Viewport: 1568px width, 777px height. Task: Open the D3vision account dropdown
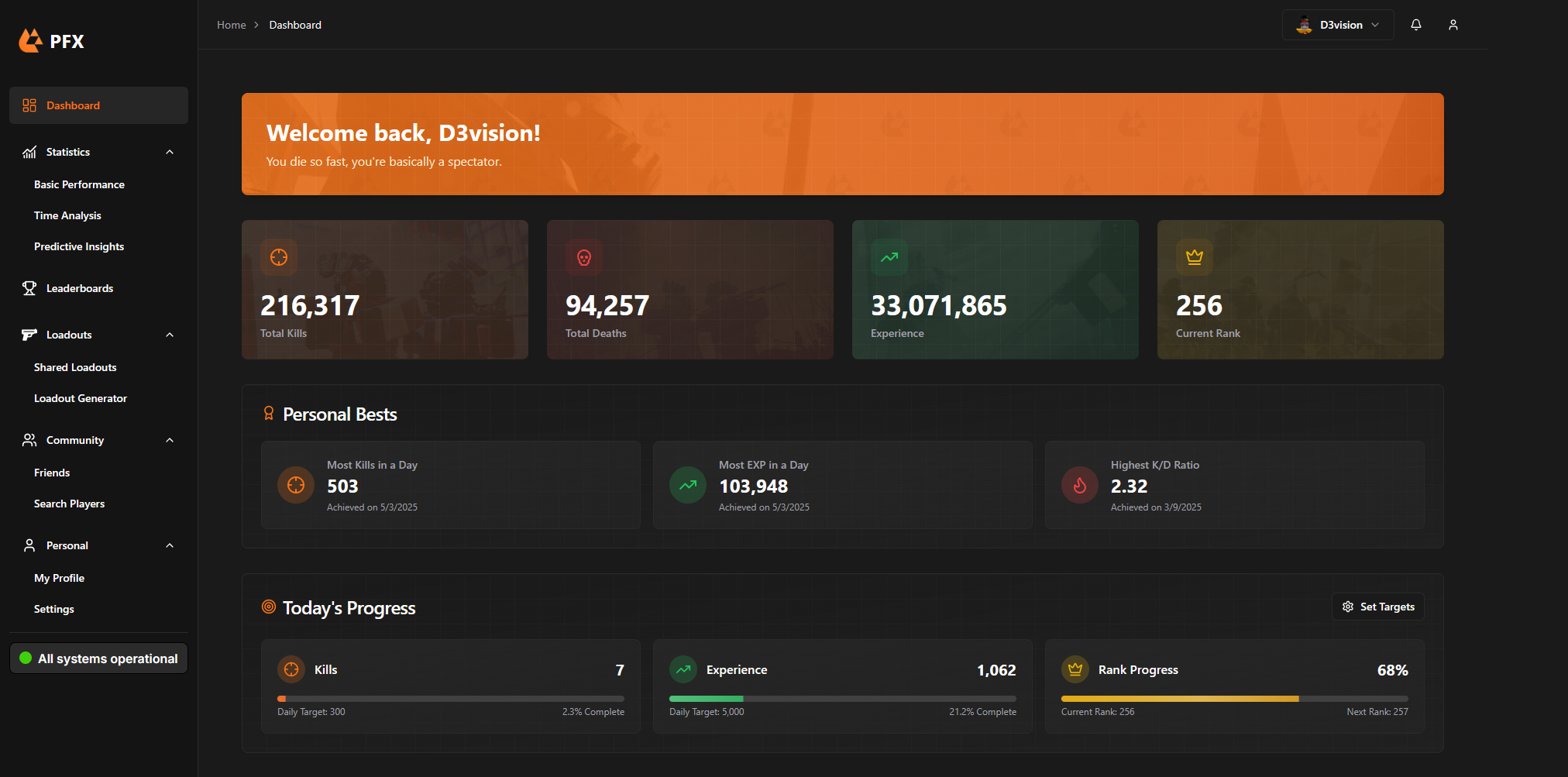1338,24
